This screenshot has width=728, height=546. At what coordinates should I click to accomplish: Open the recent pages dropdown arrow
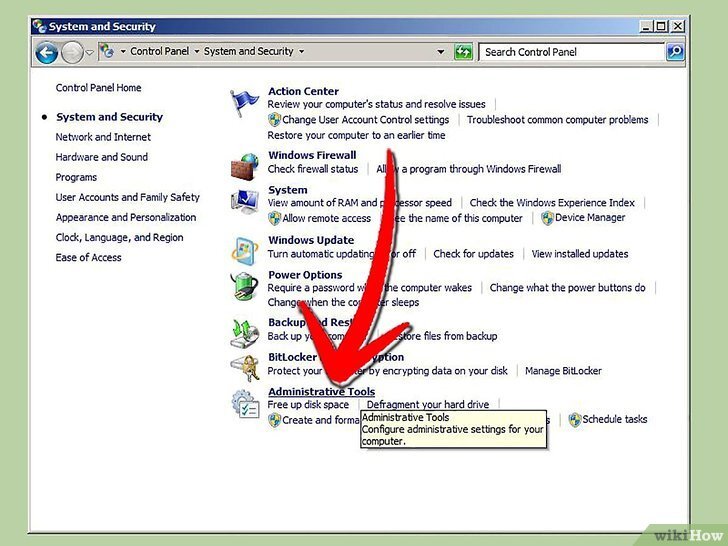click(x=90, y=52)
